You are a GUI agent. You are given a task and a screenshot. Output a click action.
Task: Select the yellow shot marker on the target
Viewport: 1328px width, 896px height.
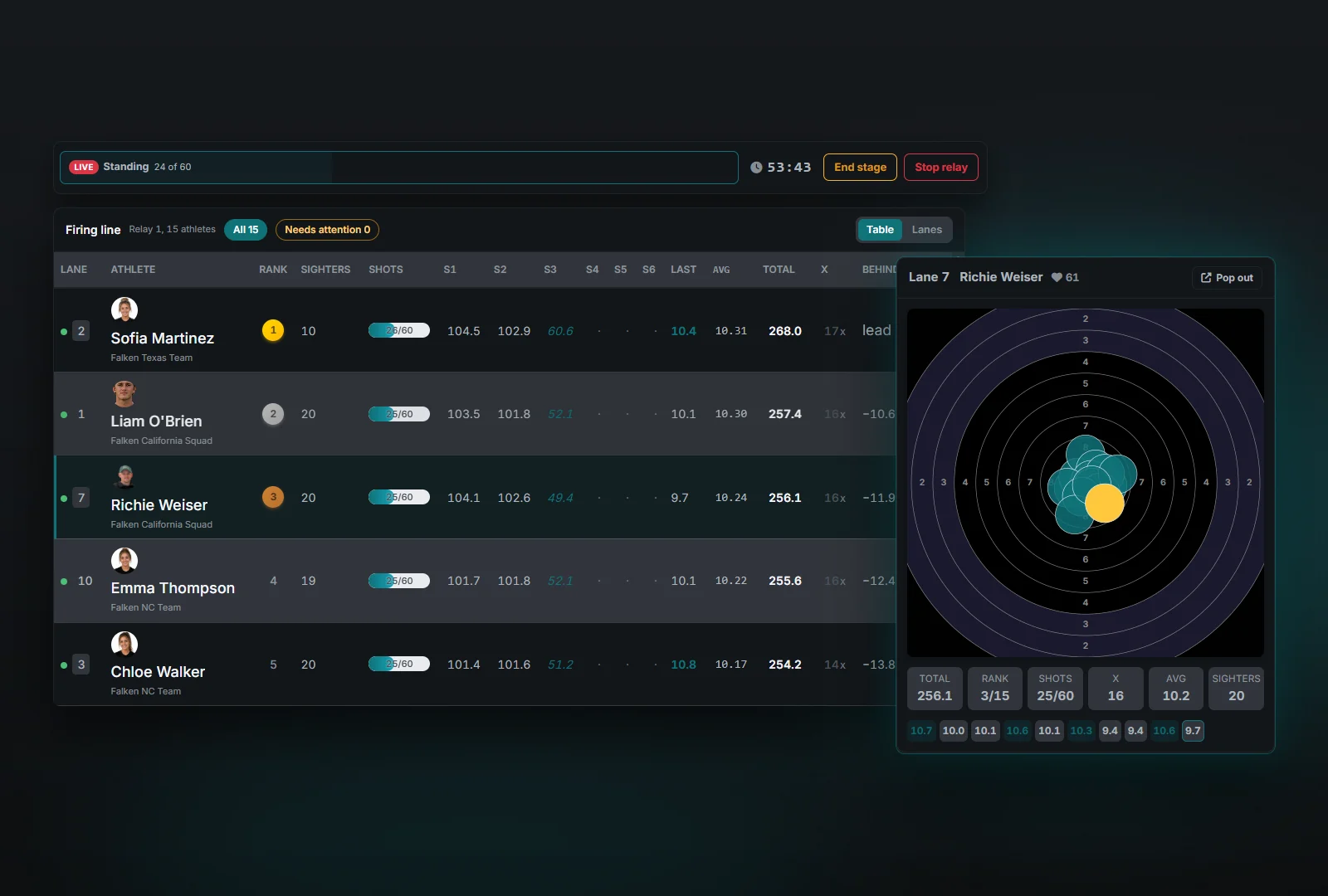coord(1105,503)
